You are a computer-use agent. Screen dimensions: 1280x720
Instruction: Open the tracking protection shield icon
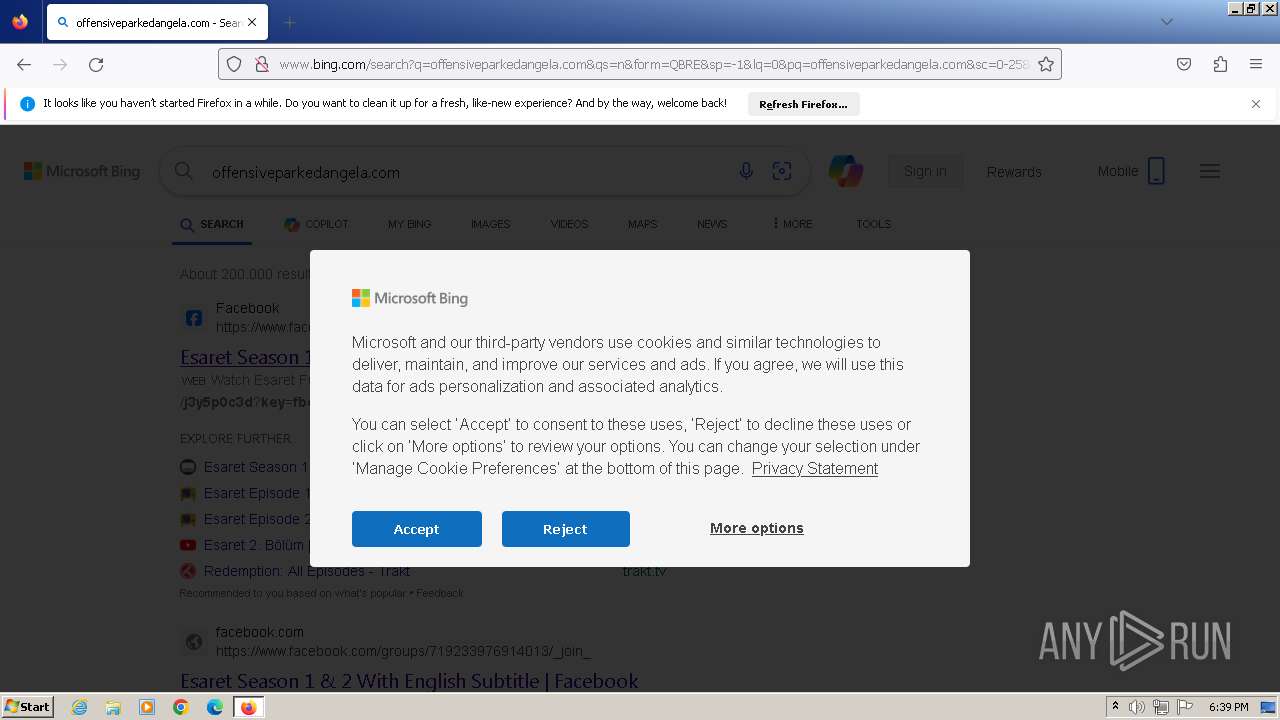coord(234,64)
